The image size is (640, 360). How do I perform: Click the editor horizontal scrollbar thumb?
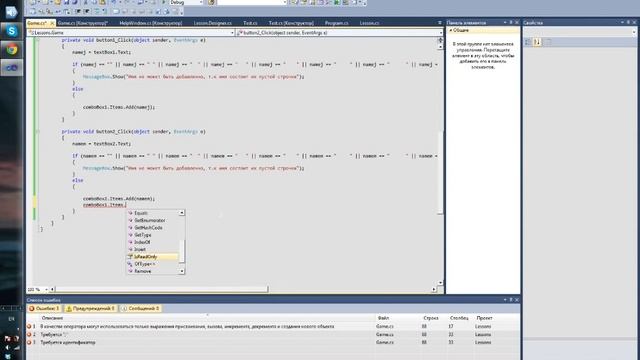pyautogui.click(x=162, y=289)
